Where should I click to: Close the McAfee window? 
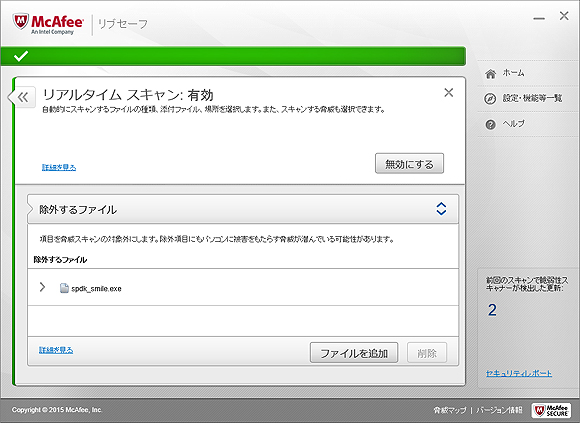click(x=564, y=16)
